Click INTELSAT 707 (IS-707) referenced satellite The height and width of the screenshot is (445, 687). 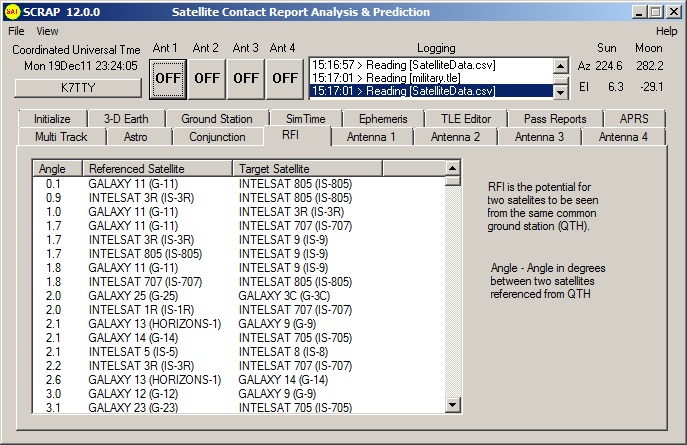[145, 282]
